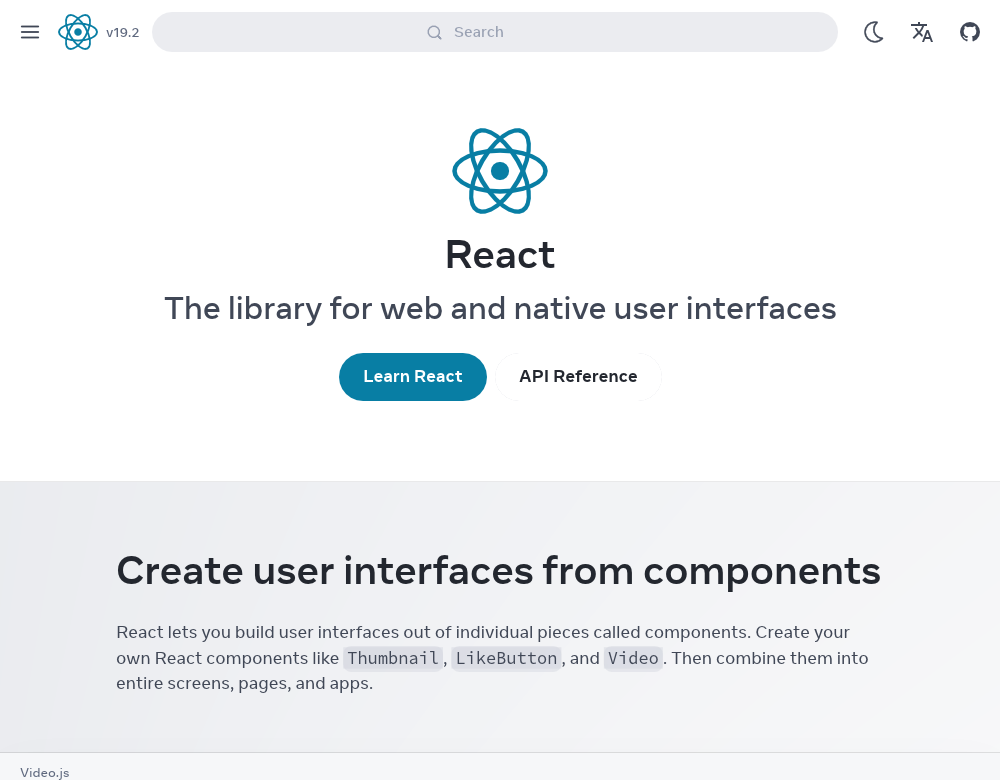Open the hamburger navigation menu
The height and width of the screenshot is (780, 1000).
tap(30, 32)
